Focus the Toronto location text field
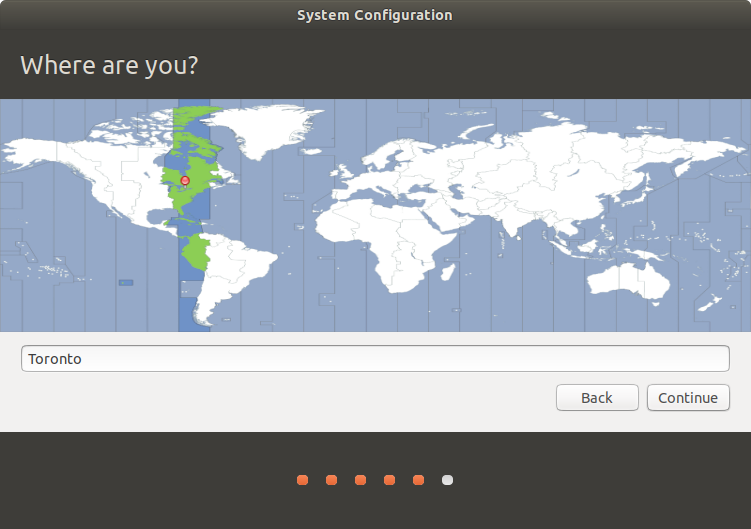The height and width of the screenshot is (529, 751). tap(375, 359)
